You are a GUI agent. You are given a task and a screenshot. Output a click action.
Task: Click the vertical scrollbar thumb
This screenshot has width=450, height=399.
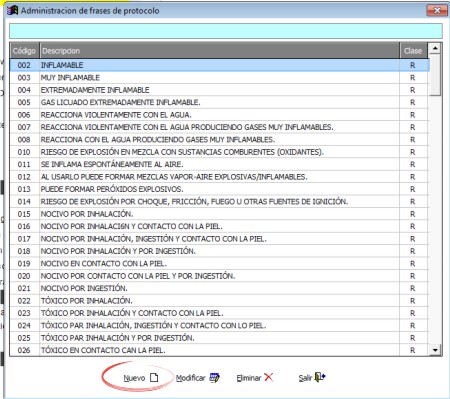[x=435, y=75]
